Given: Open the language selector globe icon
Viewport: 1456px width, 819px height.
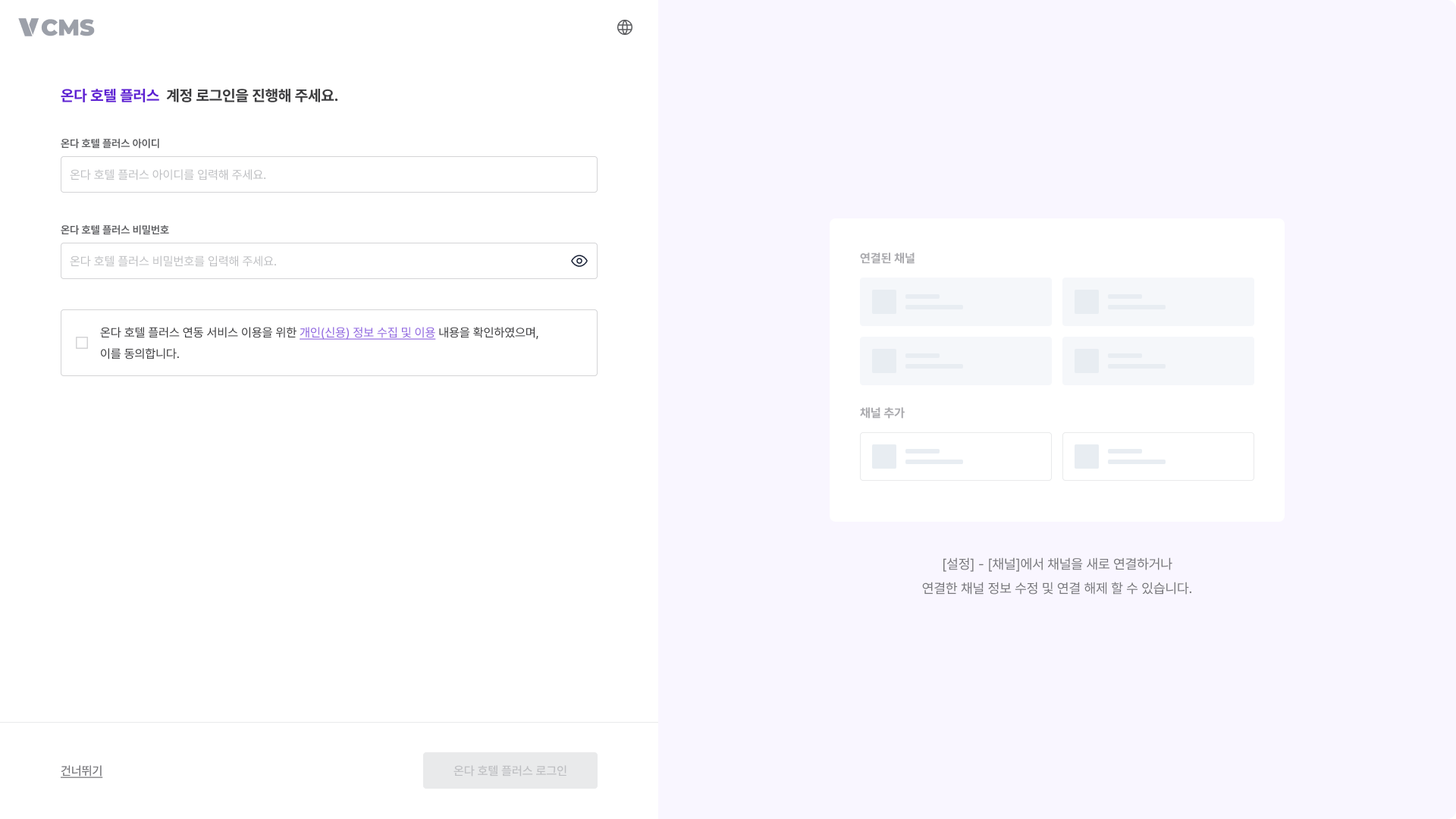Looking at the screenshot, I should [624, 27].
